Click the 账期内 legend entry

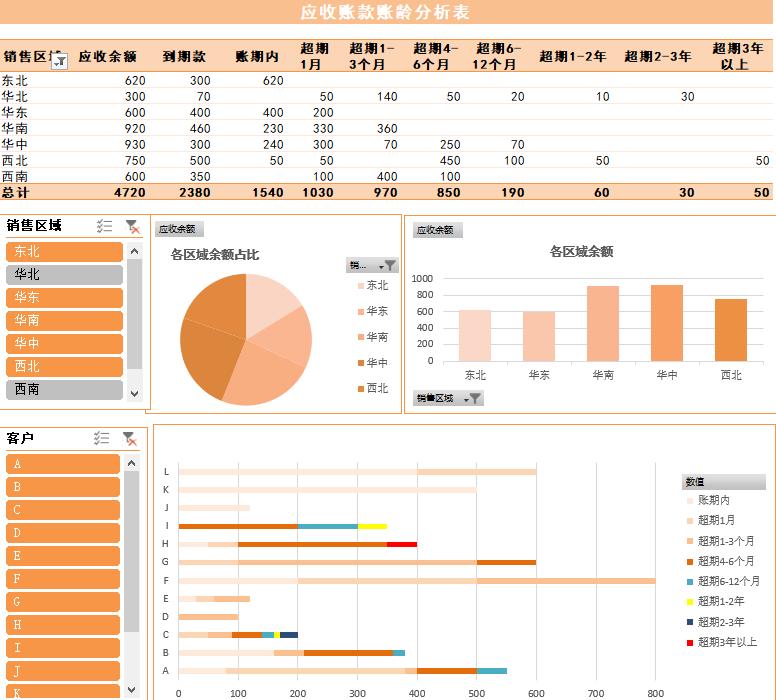(x=708, y=500)
